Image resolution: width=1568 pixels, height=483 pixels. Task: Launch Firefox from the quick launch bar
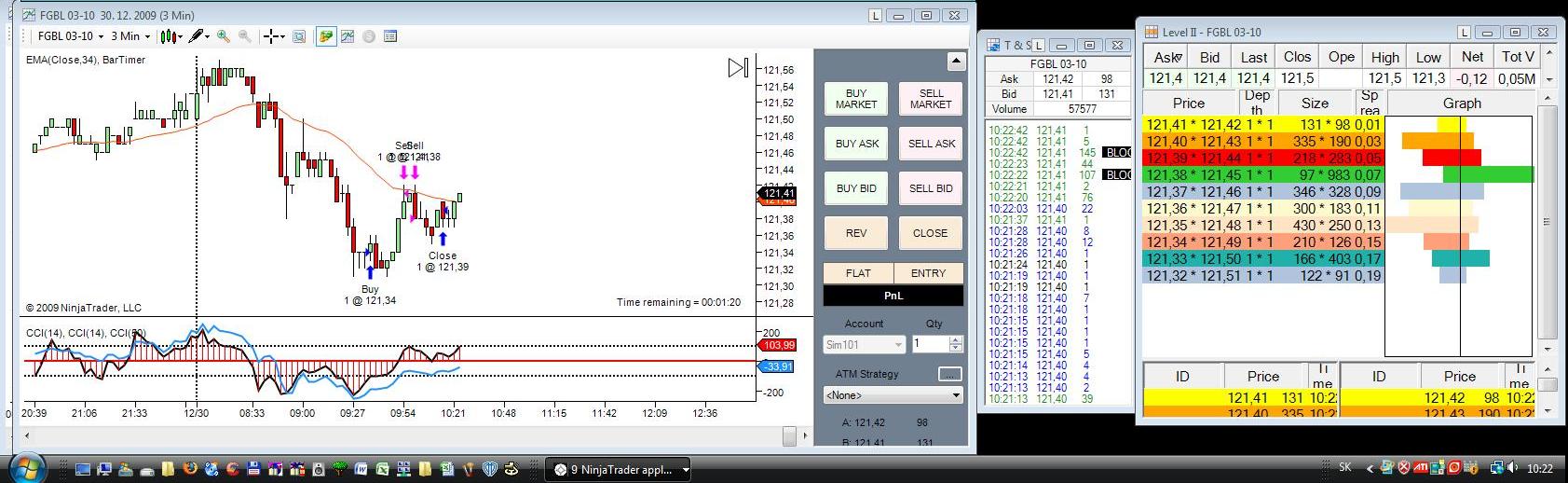189,469
